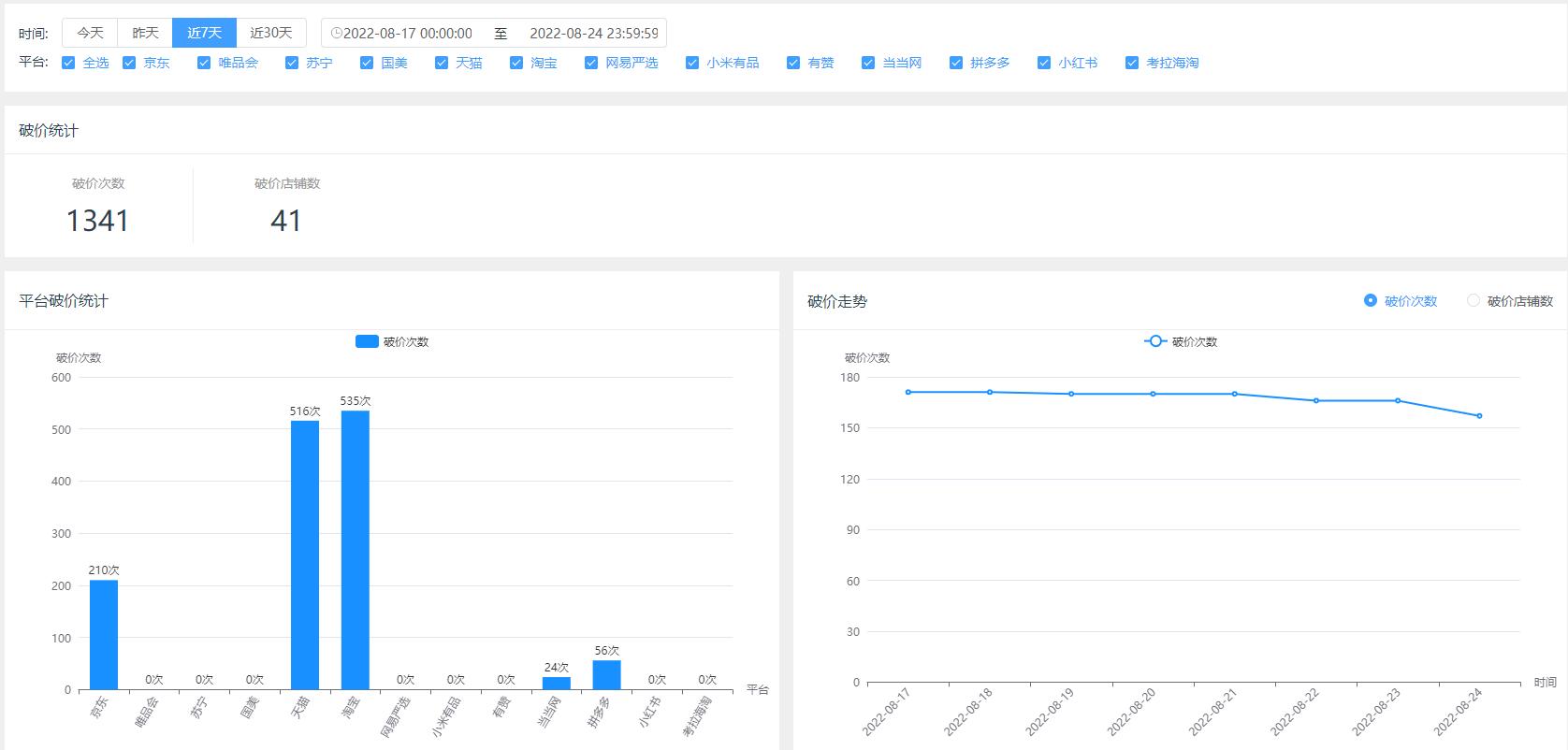This screenshot has height=750, width=1568.
Task: Toggle the 全选 checkbox
Action: [68, 63]
